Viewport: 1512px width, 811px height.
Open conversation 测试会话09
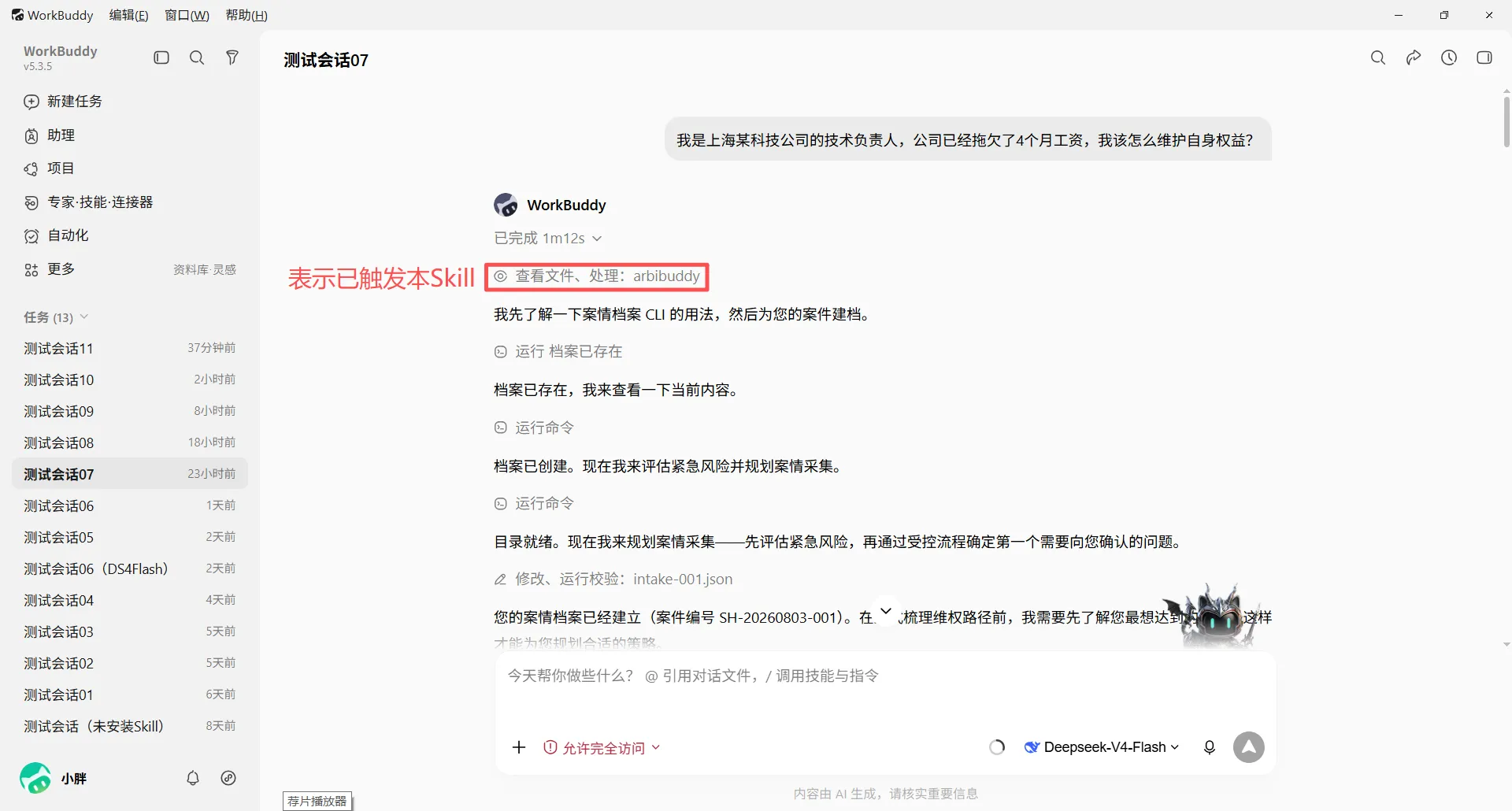tap(130, 411)
